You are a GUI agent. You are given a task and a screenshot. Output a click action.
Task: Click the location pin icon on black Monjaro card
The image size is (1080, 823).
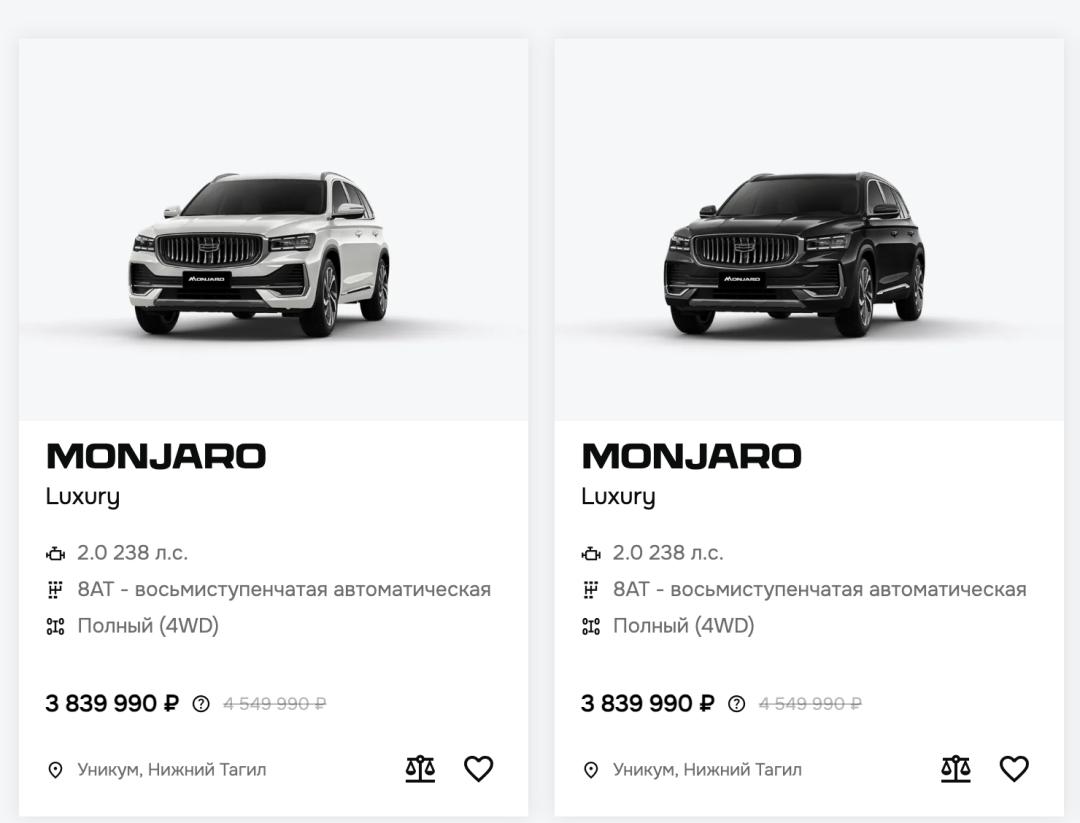[x=591, y=770]
